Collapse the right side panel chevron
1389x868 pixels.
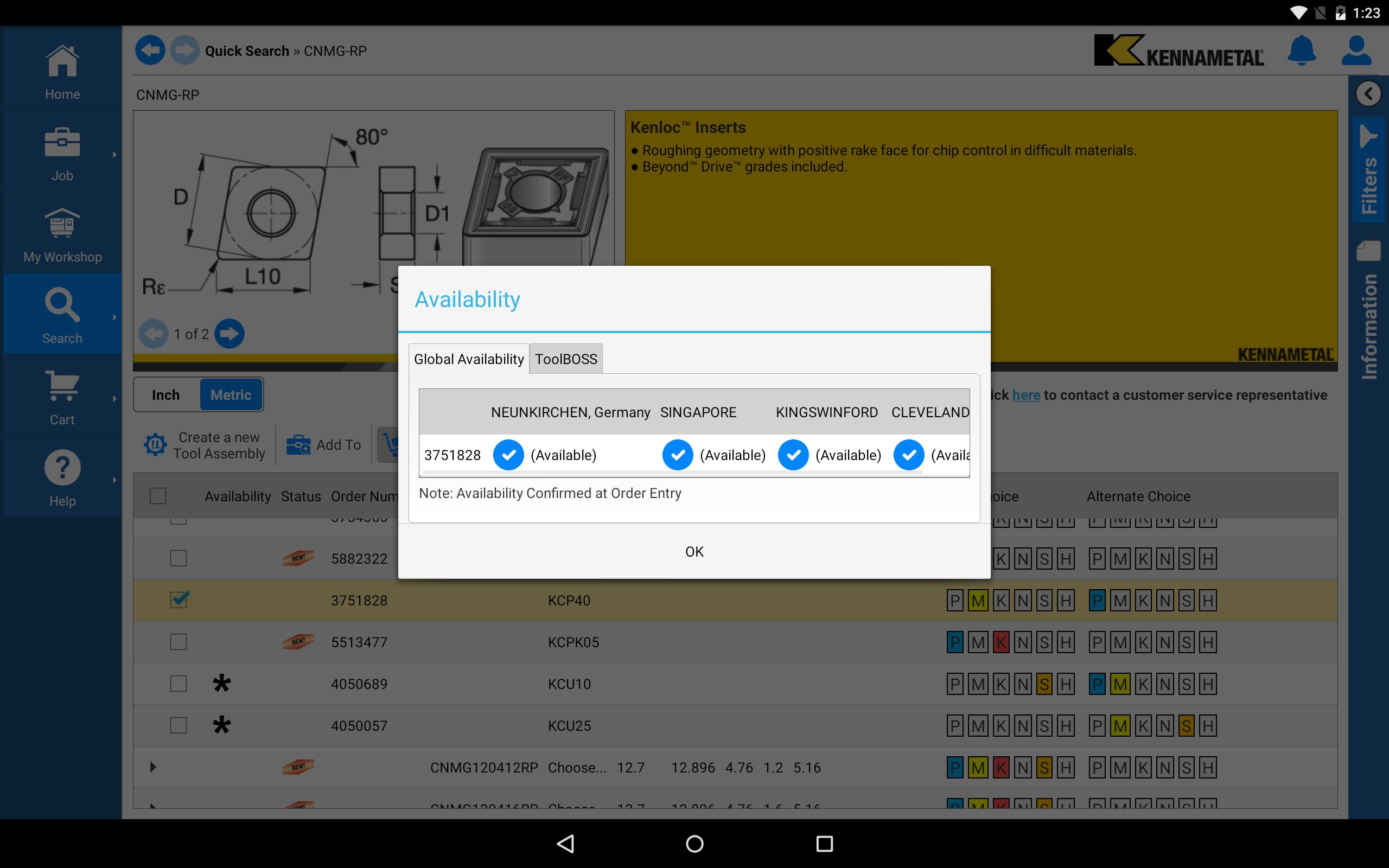1368,93
